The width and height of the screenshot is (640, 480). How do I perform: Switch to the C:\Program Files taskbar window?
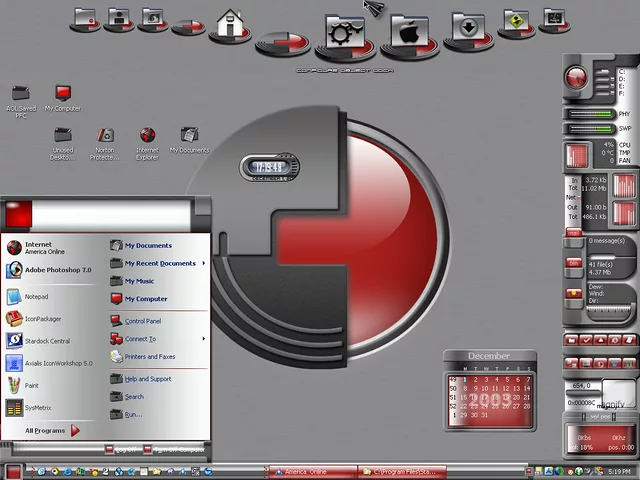tap(402, 472)
